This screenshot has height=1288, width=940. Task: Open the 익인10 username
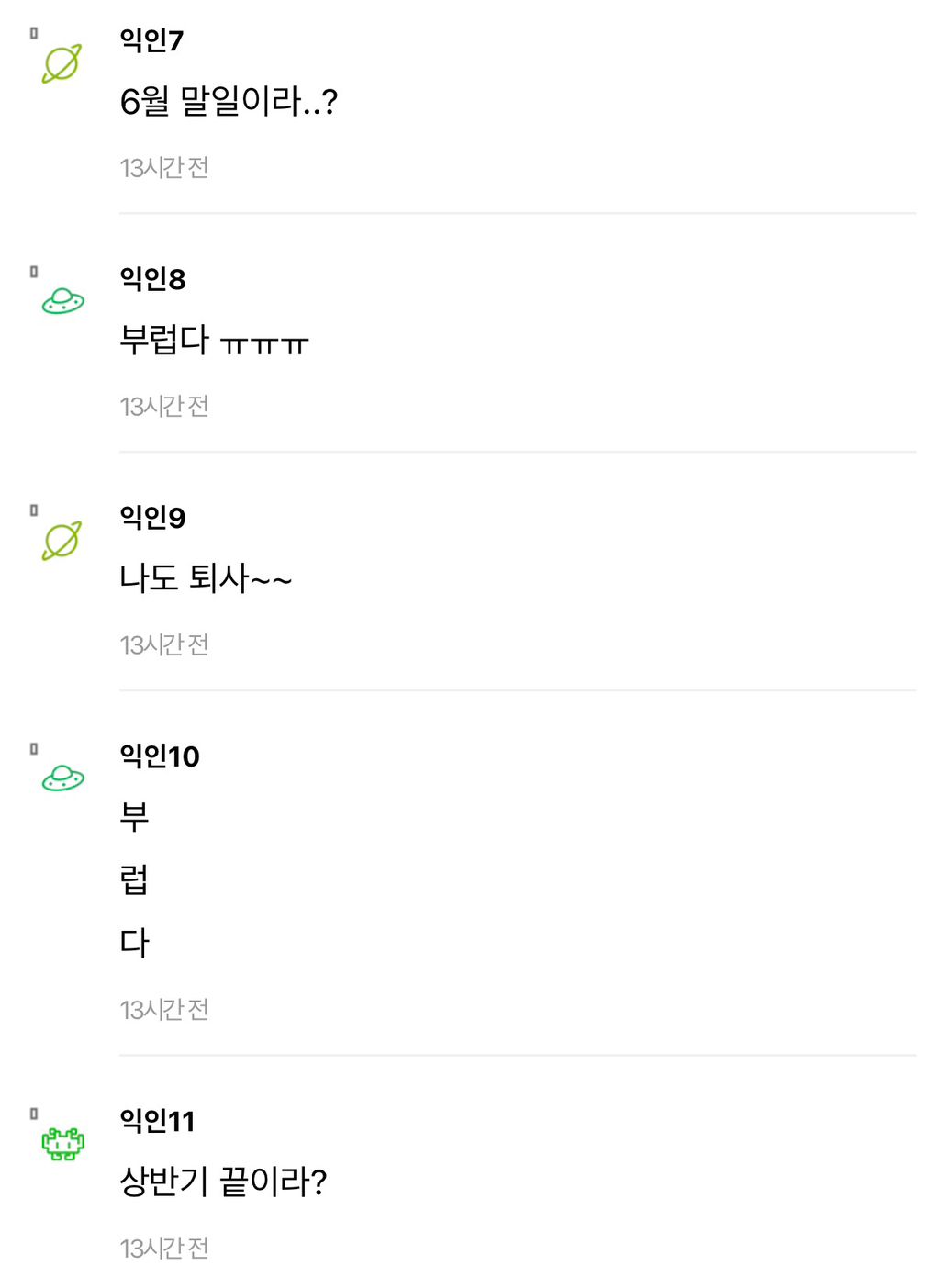tap(160, 756)
